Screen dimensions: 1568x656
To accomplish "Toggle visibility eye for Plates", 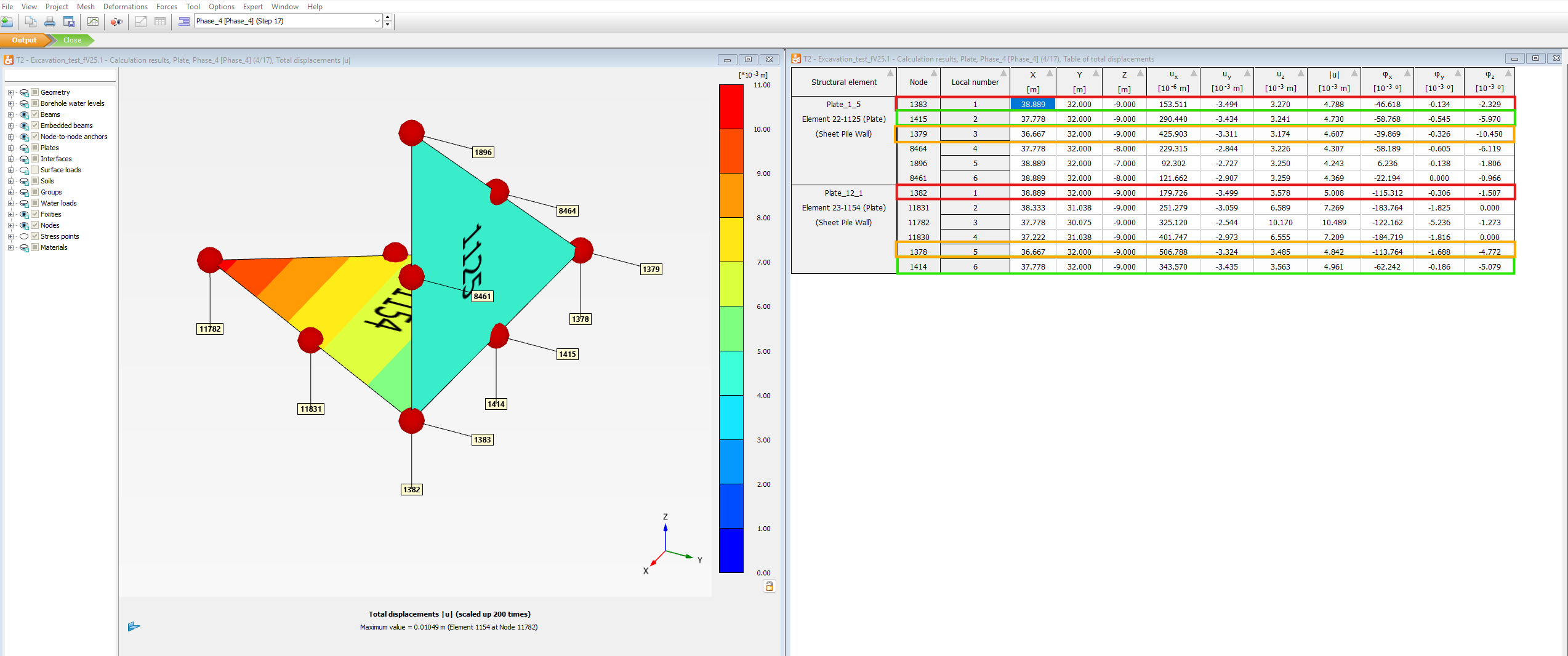I will pos(24,148).
